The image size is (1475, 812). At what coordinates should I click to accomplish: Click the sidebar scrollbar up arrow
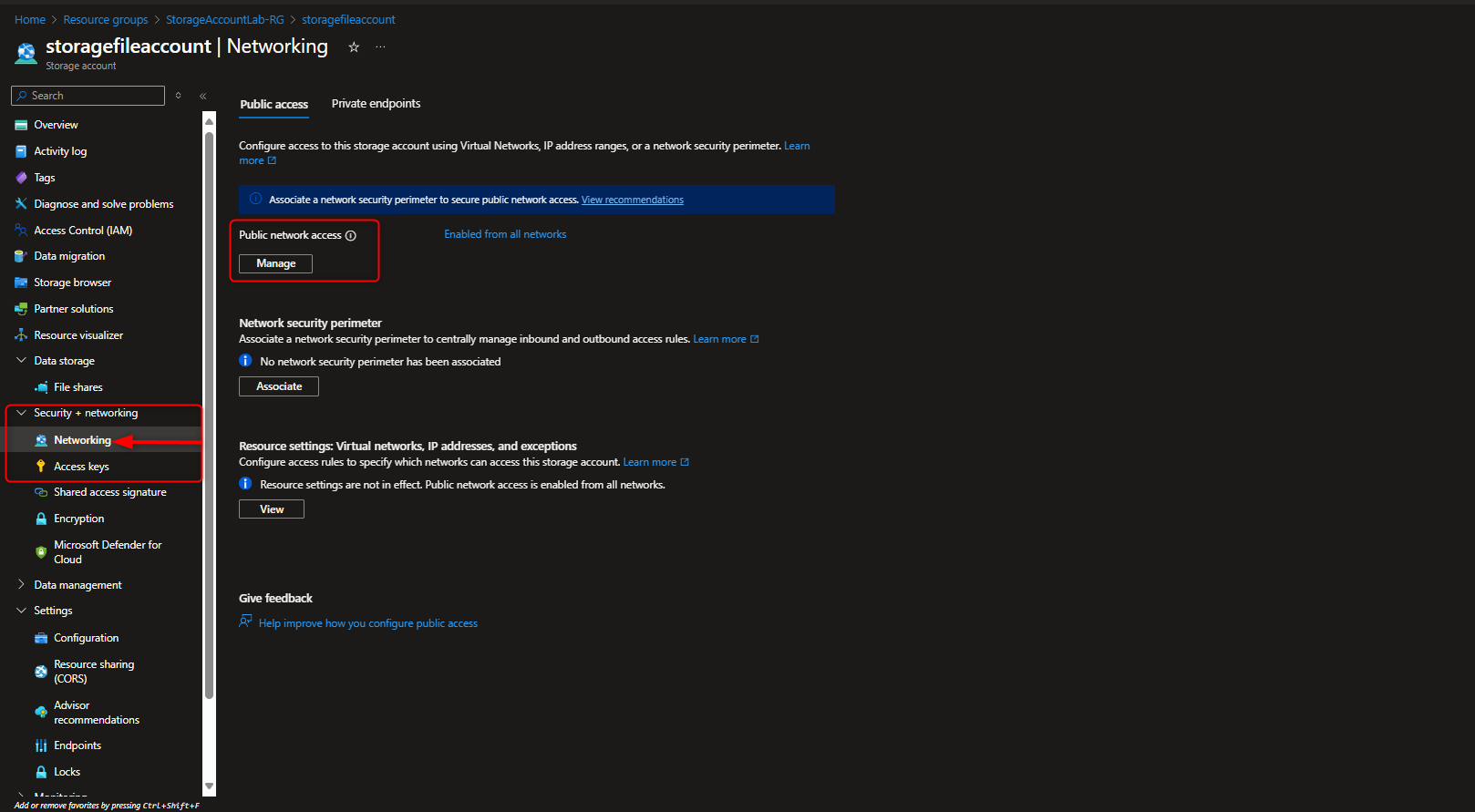point(210,120)
